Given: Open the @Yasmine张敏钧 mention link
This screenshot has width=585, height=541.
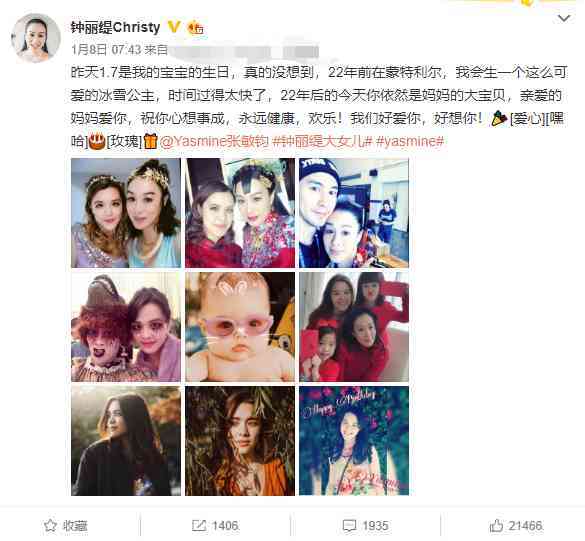Looking at the screenshot, I should click(214, 141).
